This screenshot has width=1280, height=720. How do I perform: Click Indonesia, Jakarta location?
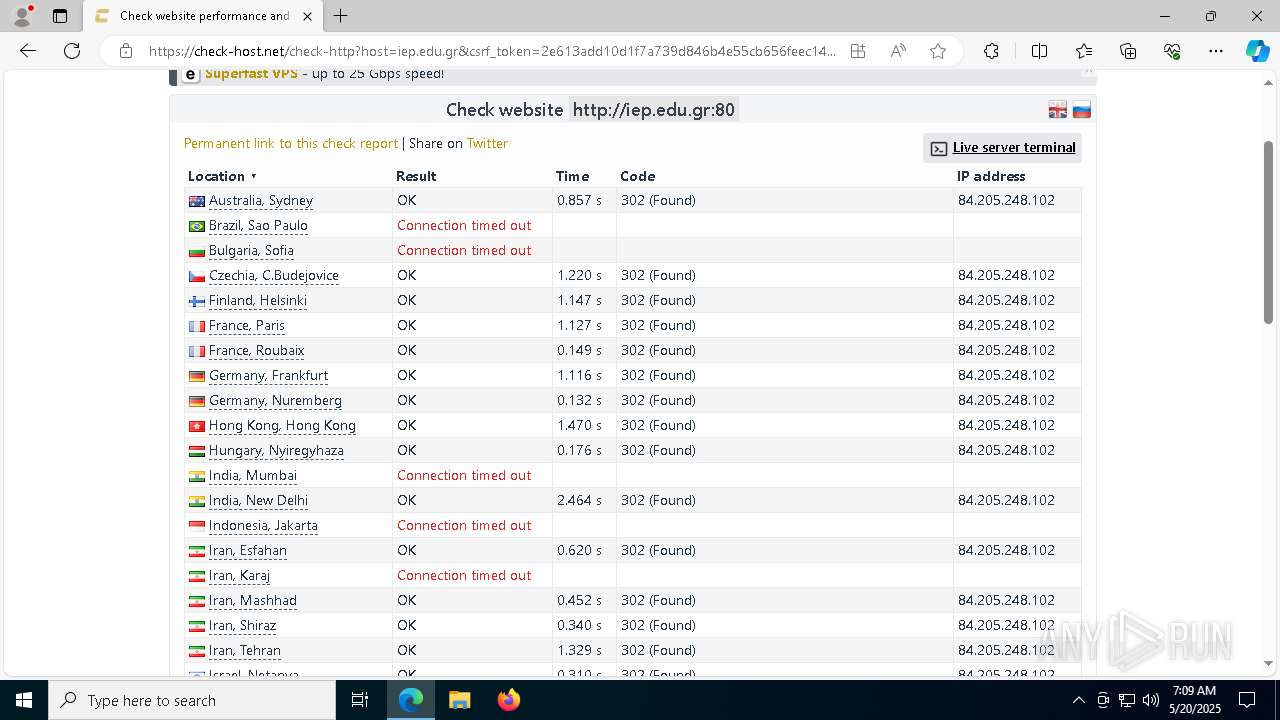point(263,526)
